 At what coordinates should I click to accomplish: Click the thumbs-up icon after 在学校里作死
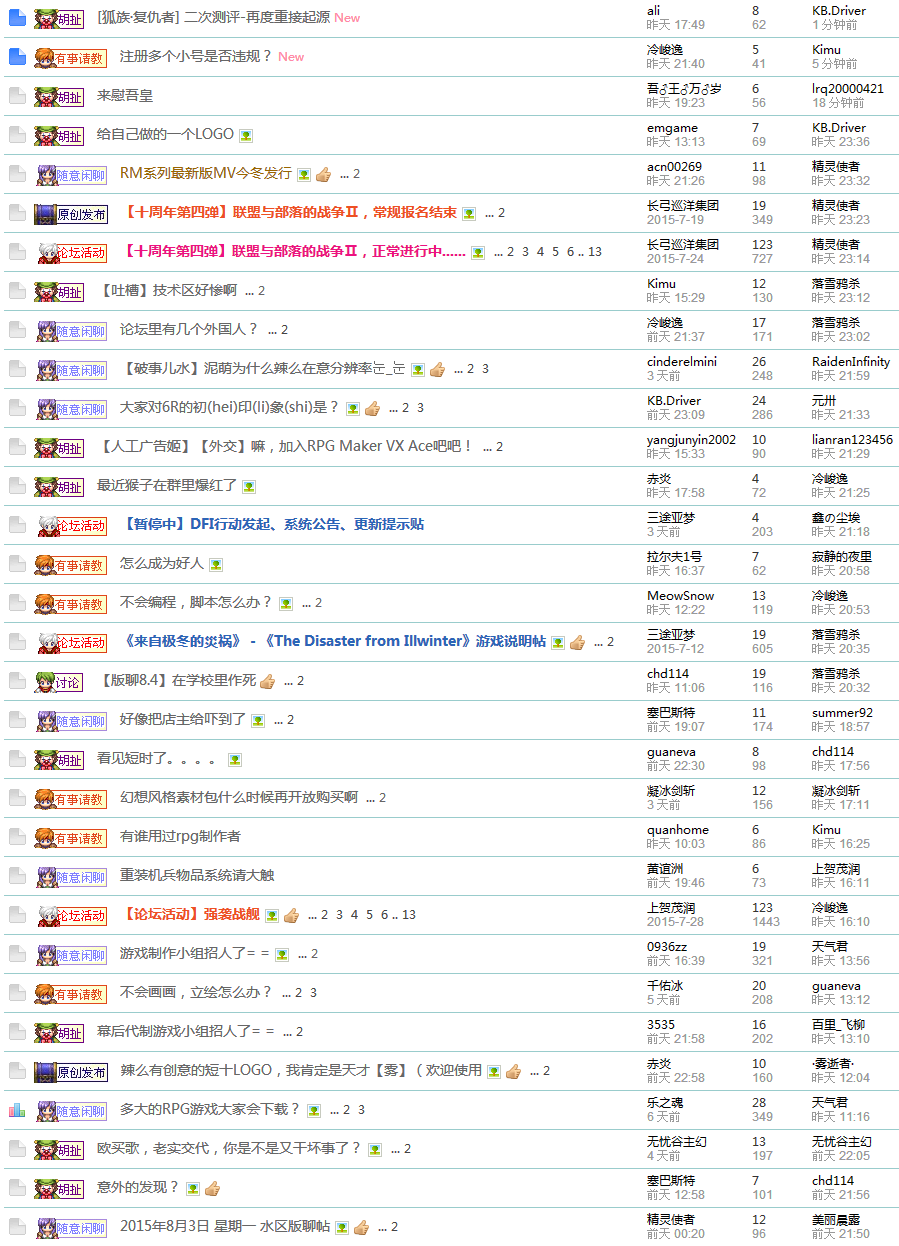click(x=267, y=681)
